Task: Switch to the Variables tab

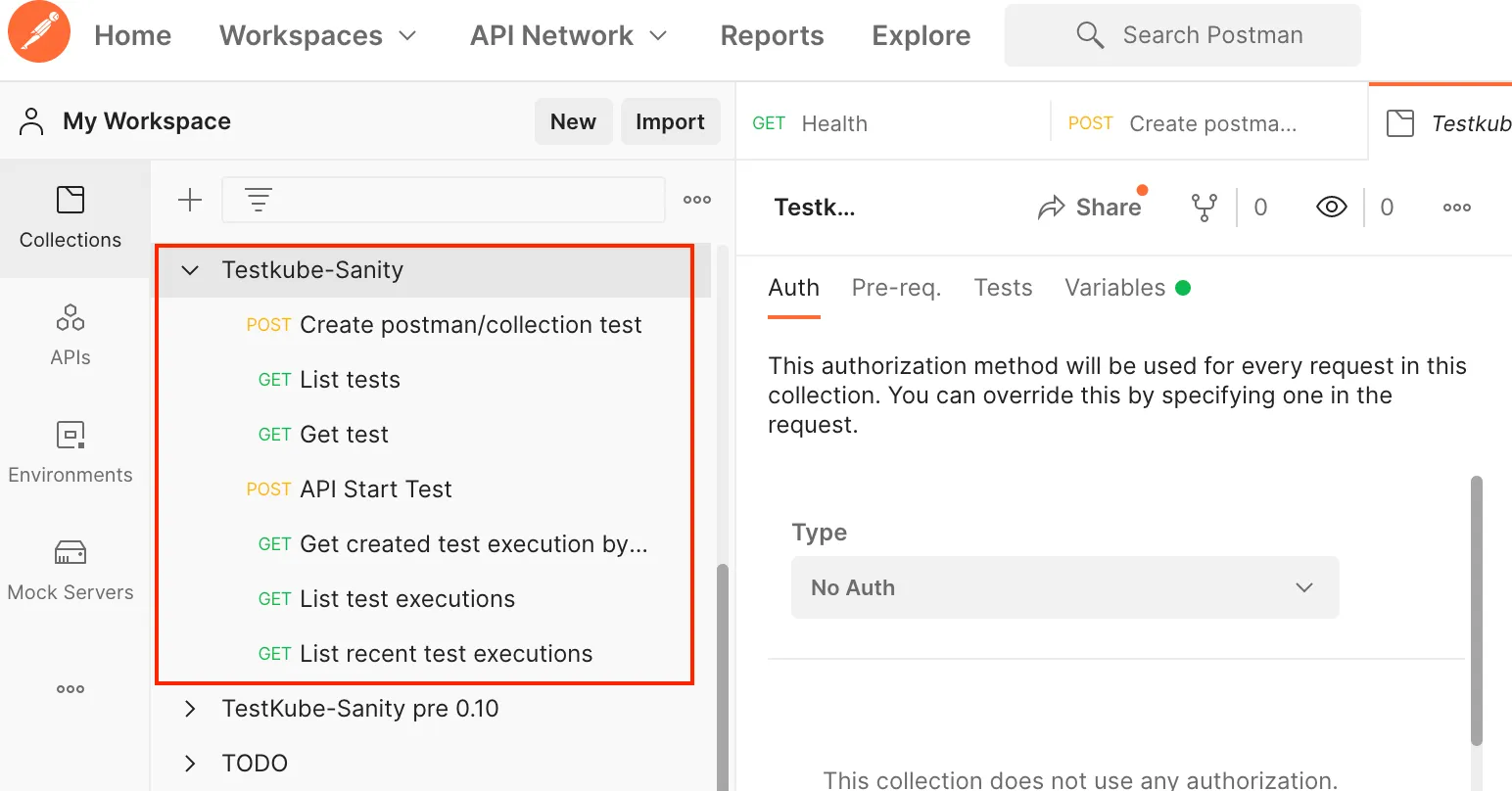Action: coord(1114,287)
